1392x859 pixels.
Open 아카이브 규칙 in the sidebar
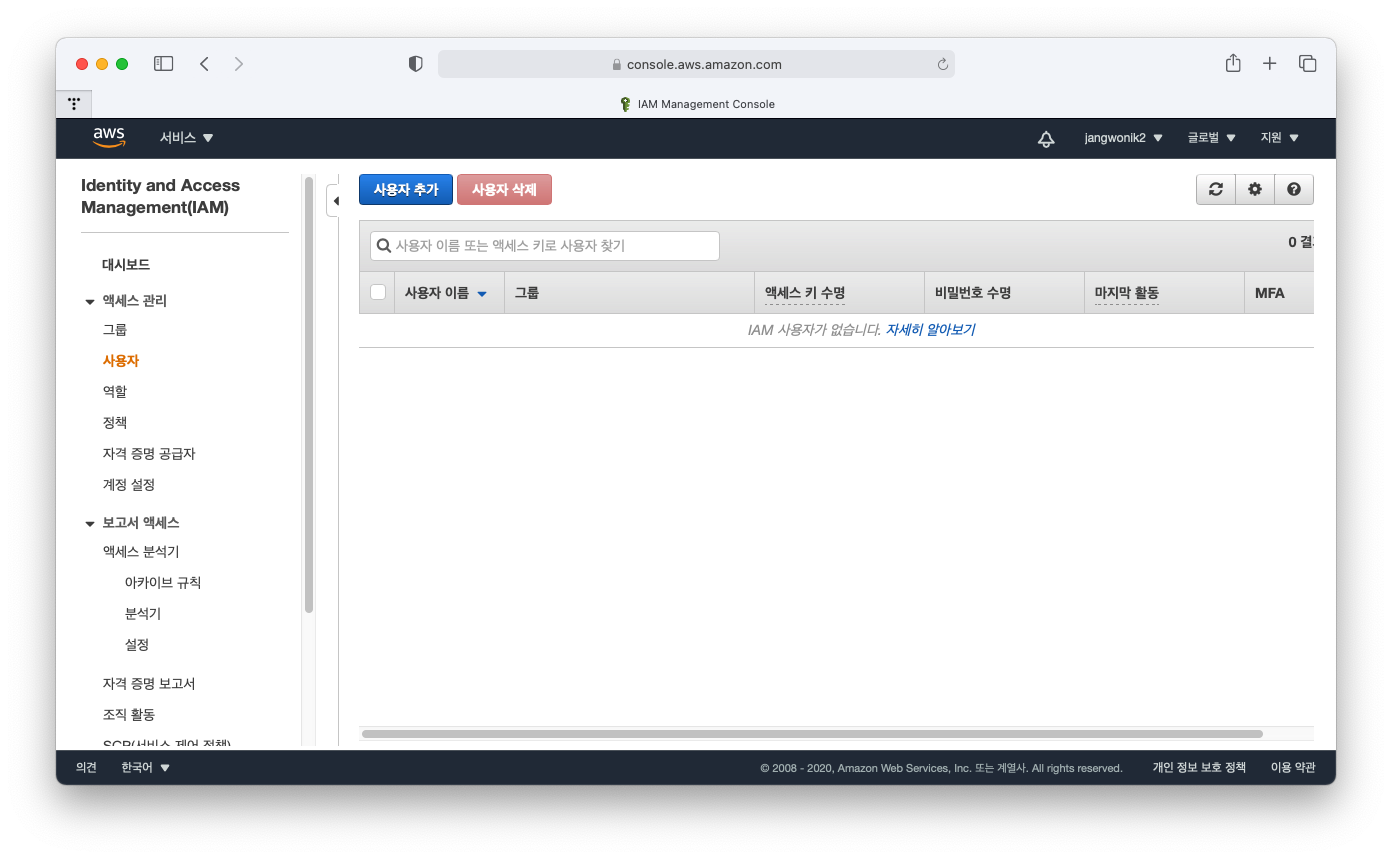(163, 583)
